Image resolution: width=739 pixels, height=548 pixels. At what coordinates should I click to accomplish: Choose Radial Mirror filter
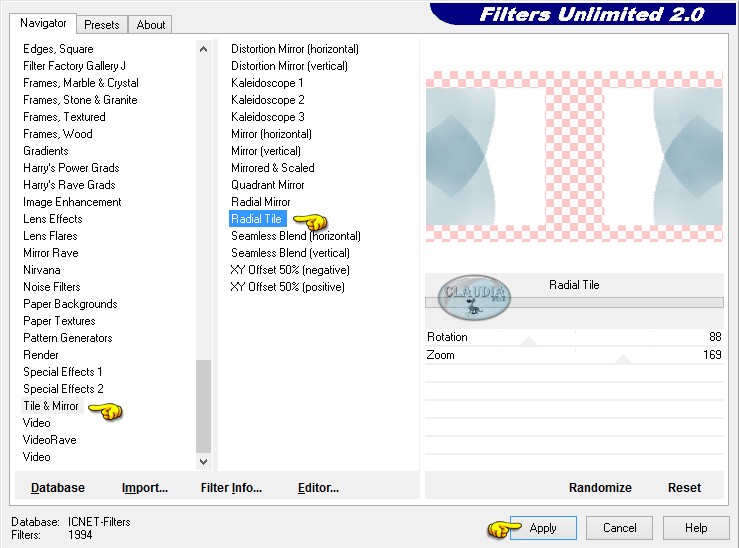point(261,202)
